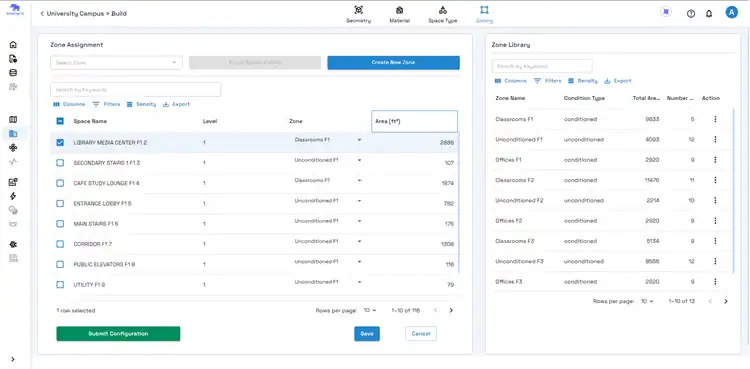This screenshot has height=369, width=750.
Task: Click Create New Zone button
Action: click(393, 63)
